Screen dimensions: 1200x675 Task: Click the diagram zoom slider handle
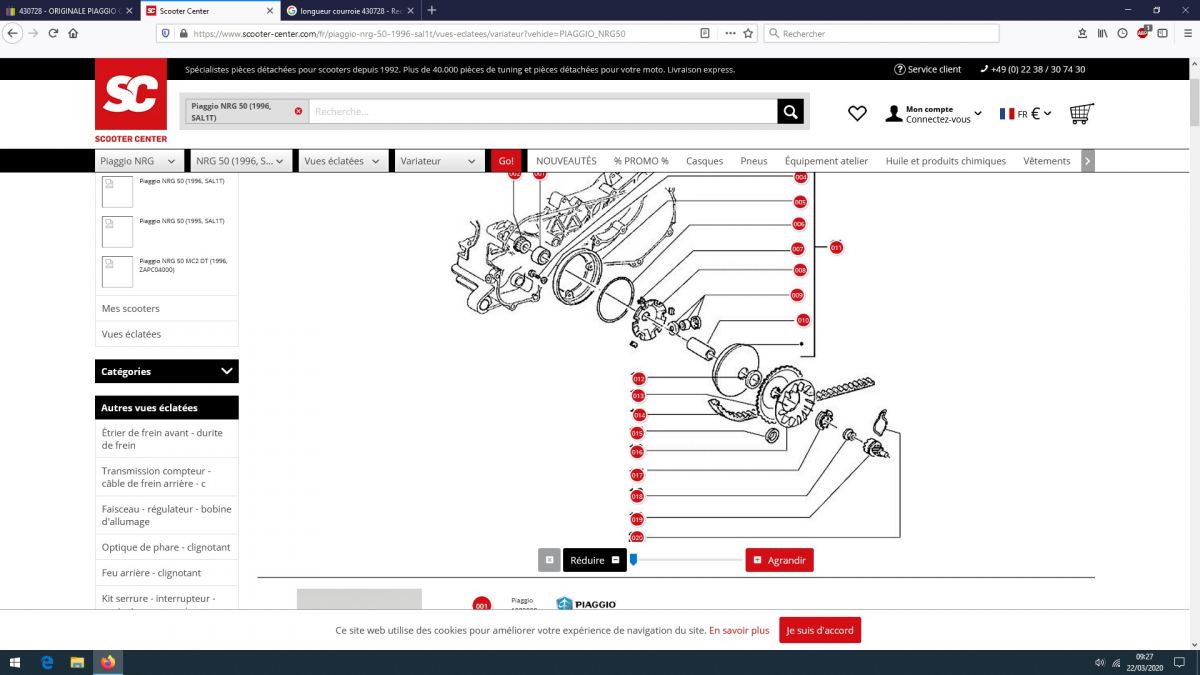coord(633,560)
